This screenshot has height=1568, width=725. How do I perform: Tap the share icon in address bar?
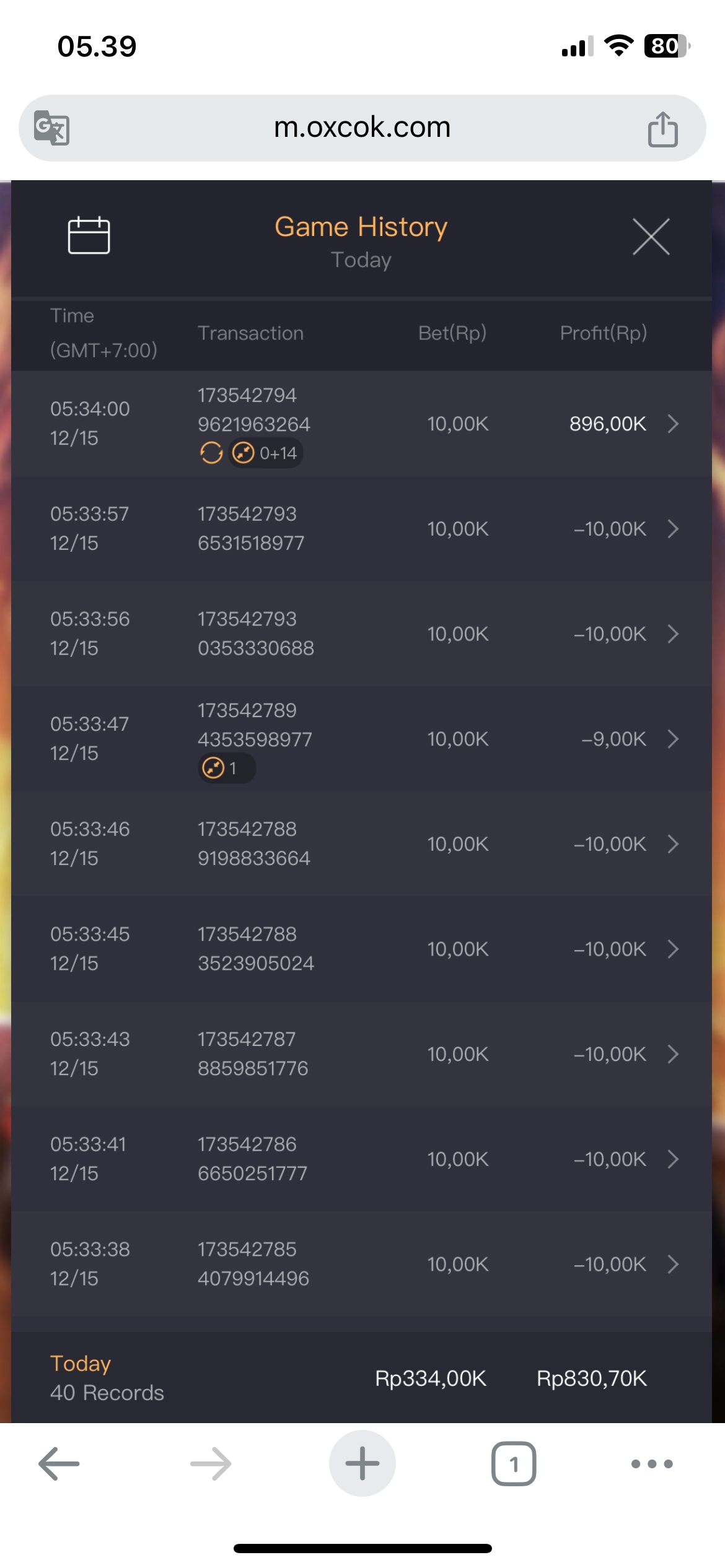click(662, 129)
